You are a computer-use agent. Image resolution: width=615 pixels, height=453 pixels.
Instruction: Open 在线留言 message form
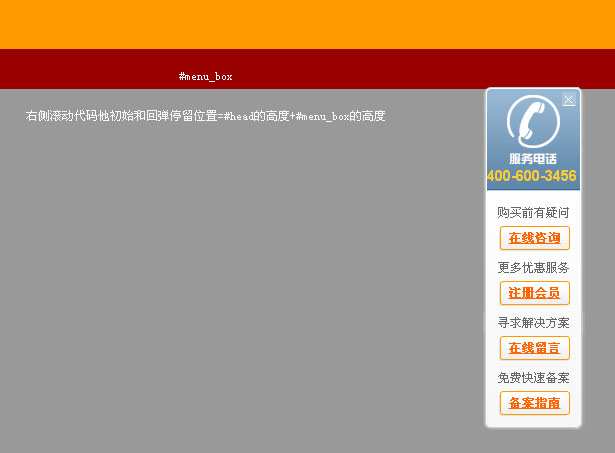pos(534,348)
